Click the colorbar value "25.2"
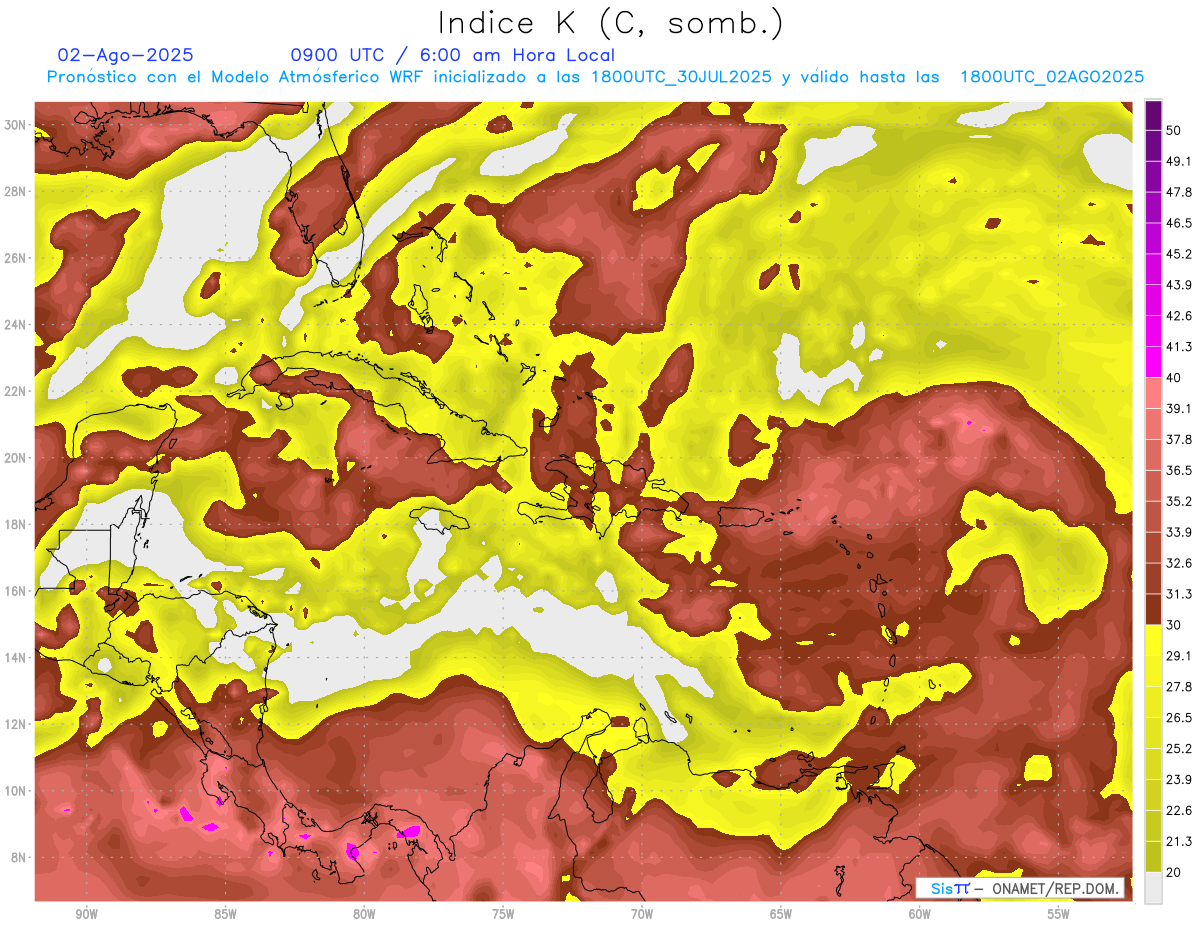Image resolution: width=1200 pixels, height=927 pixels. pyautogui.click(x=1179, y=749)
